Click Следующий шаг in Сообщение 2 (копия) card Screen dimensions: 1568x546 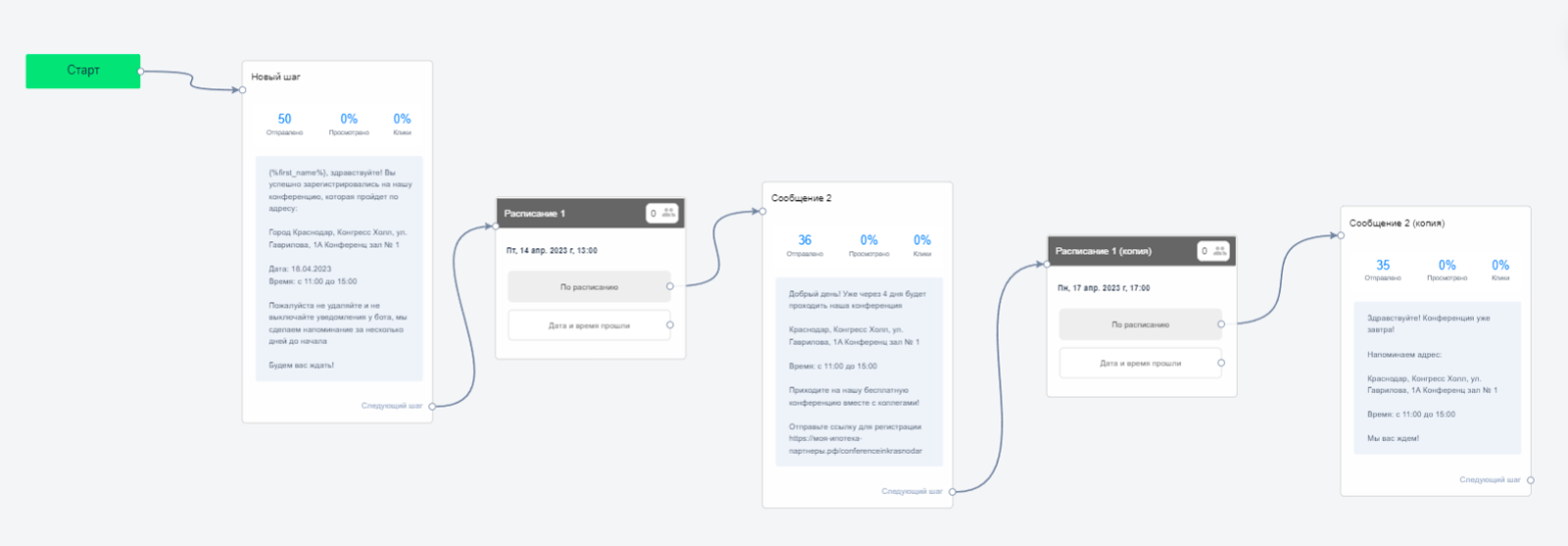point(1490,479)
